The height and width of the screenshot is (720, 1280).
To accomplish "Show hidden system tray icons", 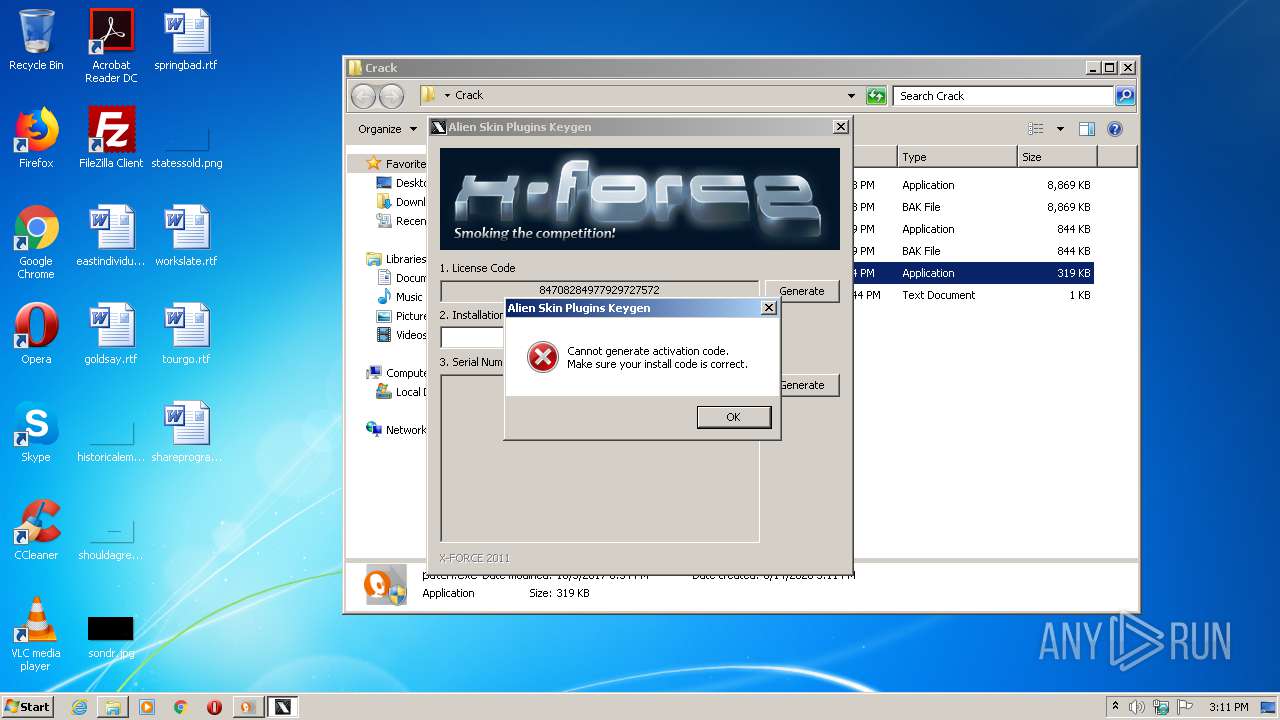I will pyautogui.click(x=1116, y=706).
